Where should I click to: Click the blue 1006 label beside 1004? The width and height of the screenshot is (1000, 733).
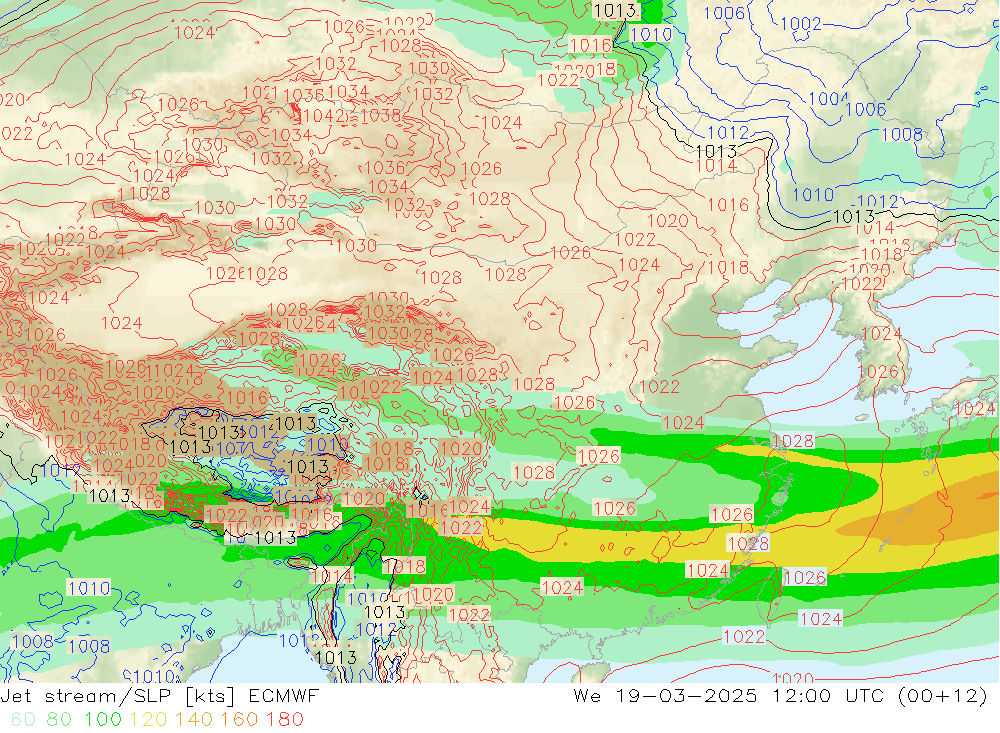click(x=866, y=110)
